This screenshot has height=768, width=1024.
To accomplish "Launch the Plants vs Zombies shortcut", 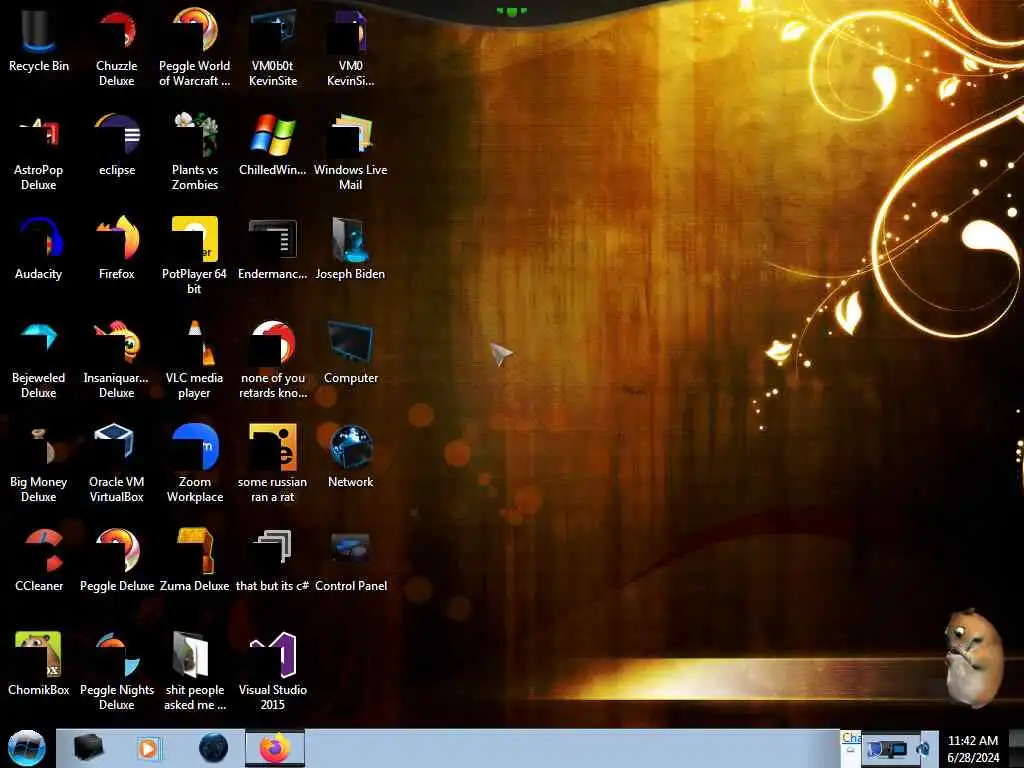I will 195,152.
